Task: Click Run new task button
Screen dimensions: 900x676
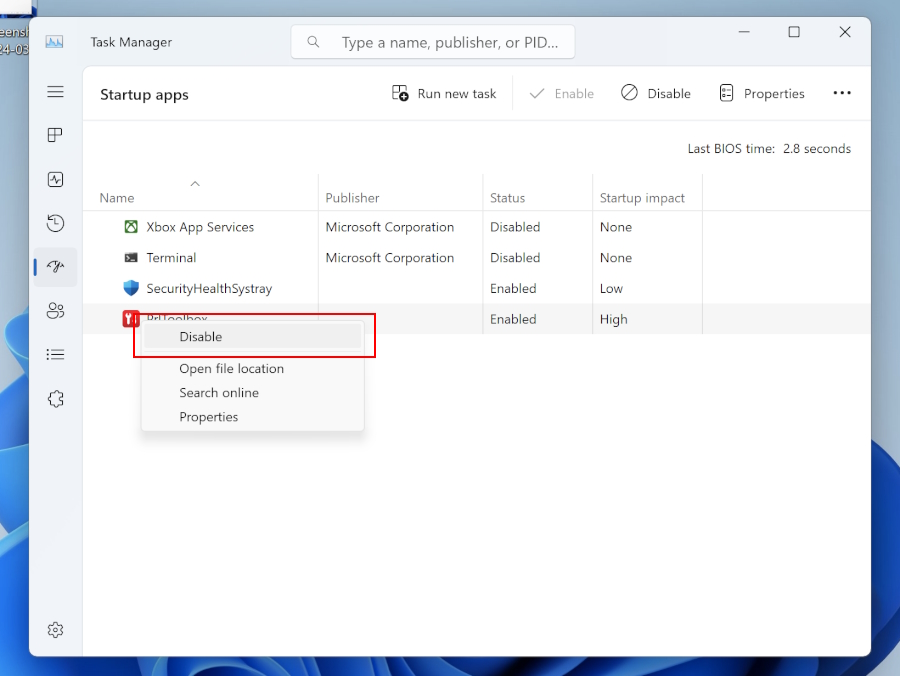Action: pos(444,93)
